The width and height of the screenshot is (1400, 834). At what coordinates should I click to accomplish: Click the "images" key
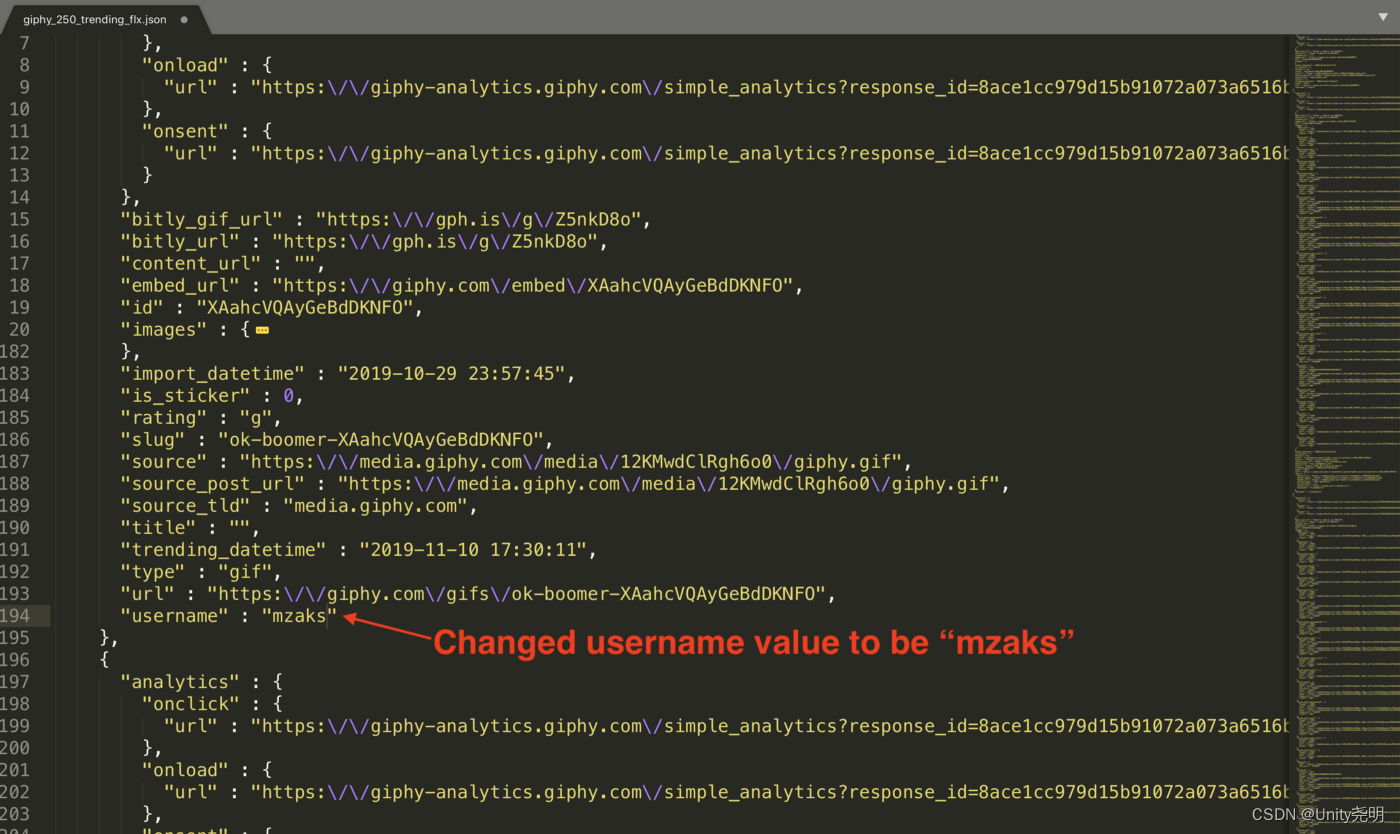pos(164,329)
